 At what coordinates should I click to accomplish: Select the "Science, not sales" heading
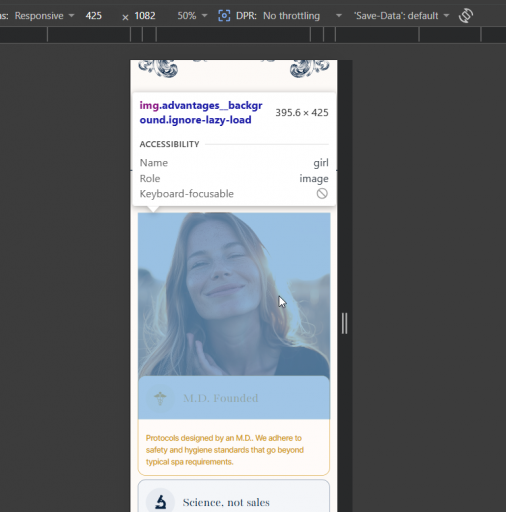tap(226, 502)
